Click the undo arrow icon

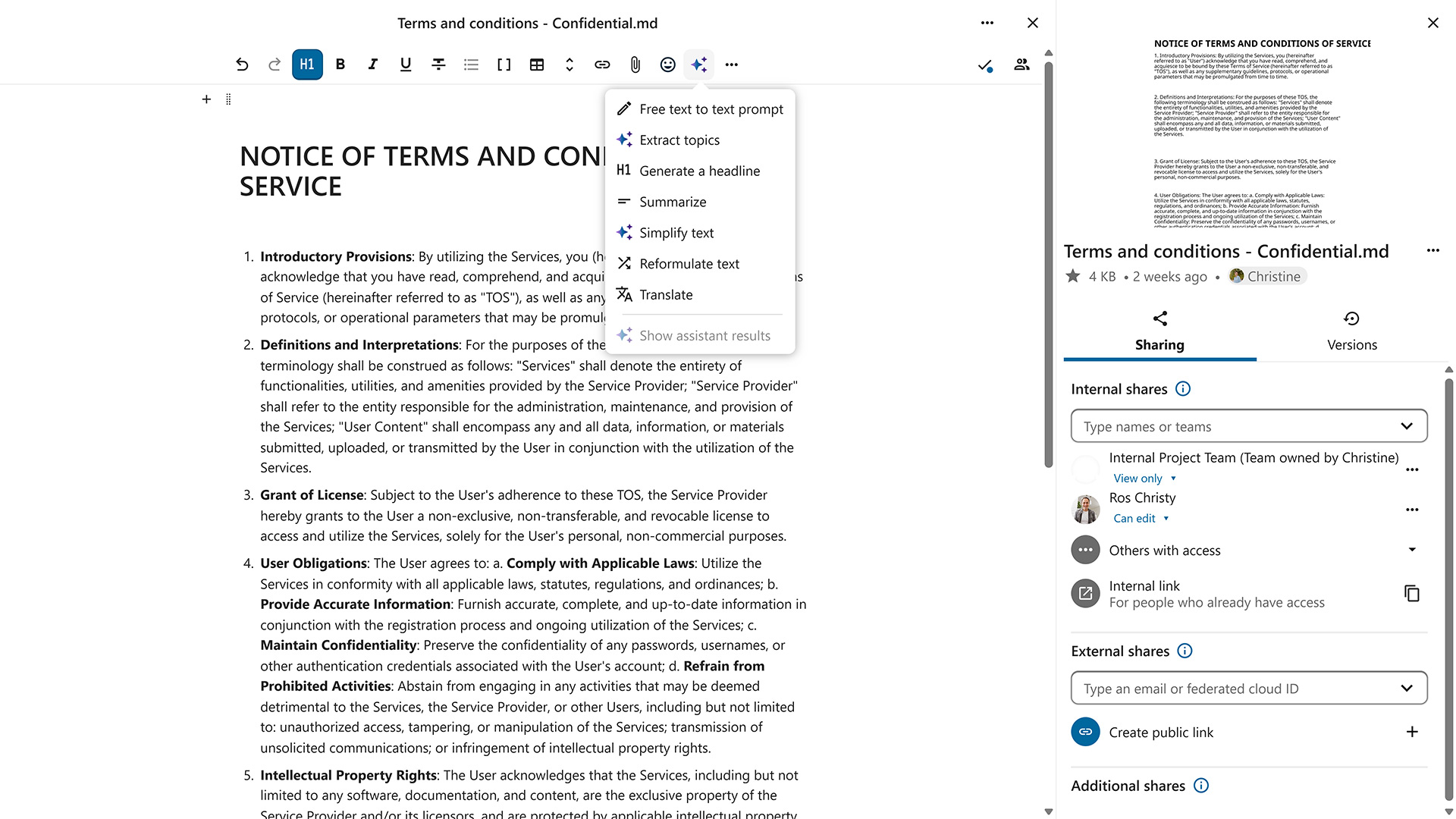tap(242, 64)
